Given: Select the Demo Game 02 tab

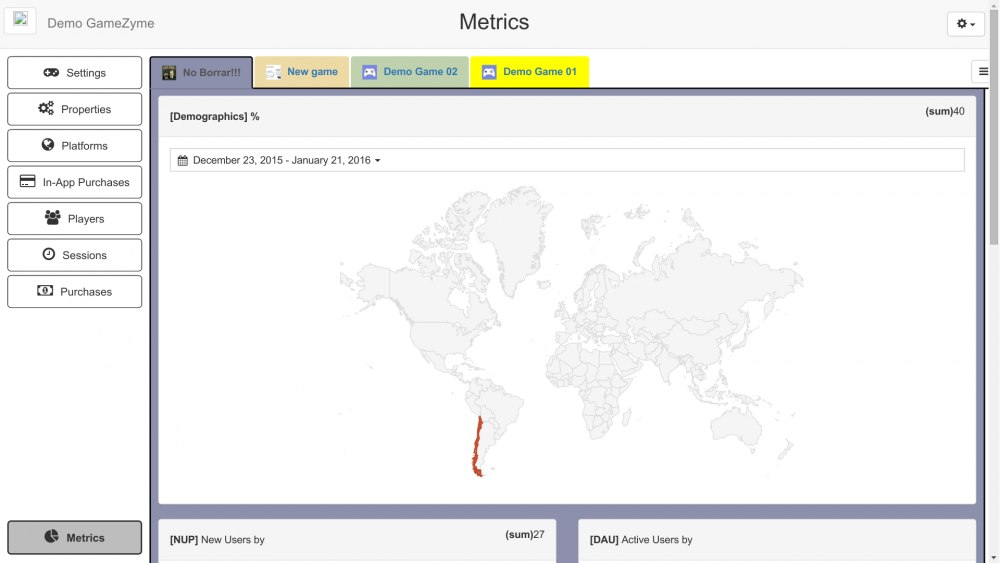Looking at the screenshot, I should 410,72.
